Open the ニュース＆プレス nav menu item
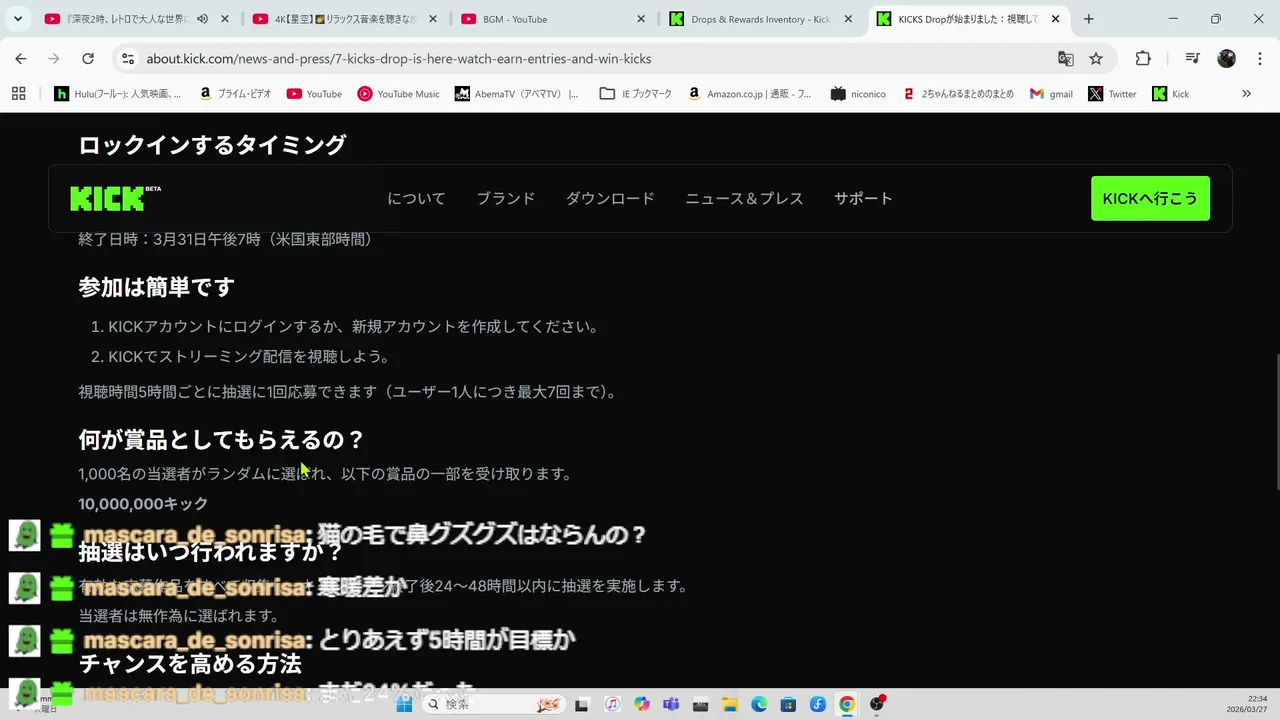Screen dimensions: 1280x720 point(744,198)
